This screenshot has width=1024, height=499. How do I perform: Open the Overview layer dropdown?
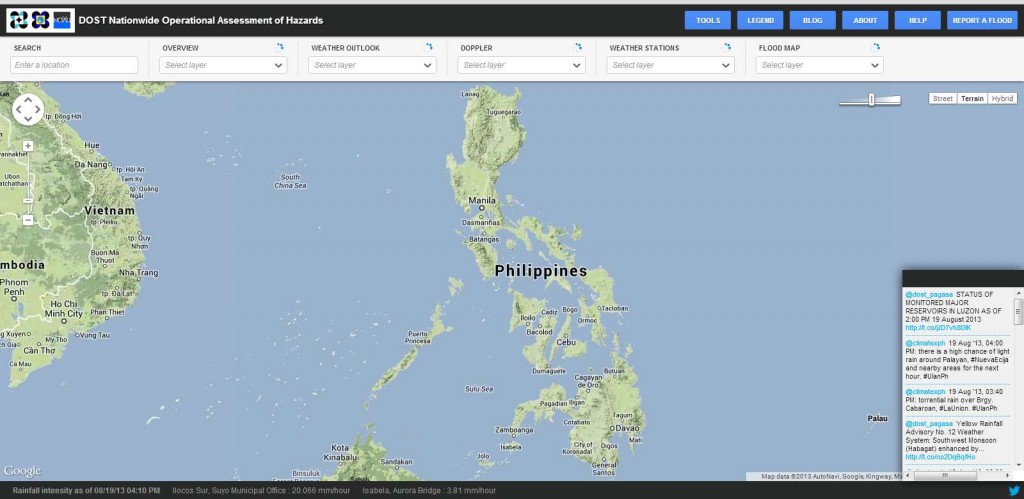pos(223,65)
